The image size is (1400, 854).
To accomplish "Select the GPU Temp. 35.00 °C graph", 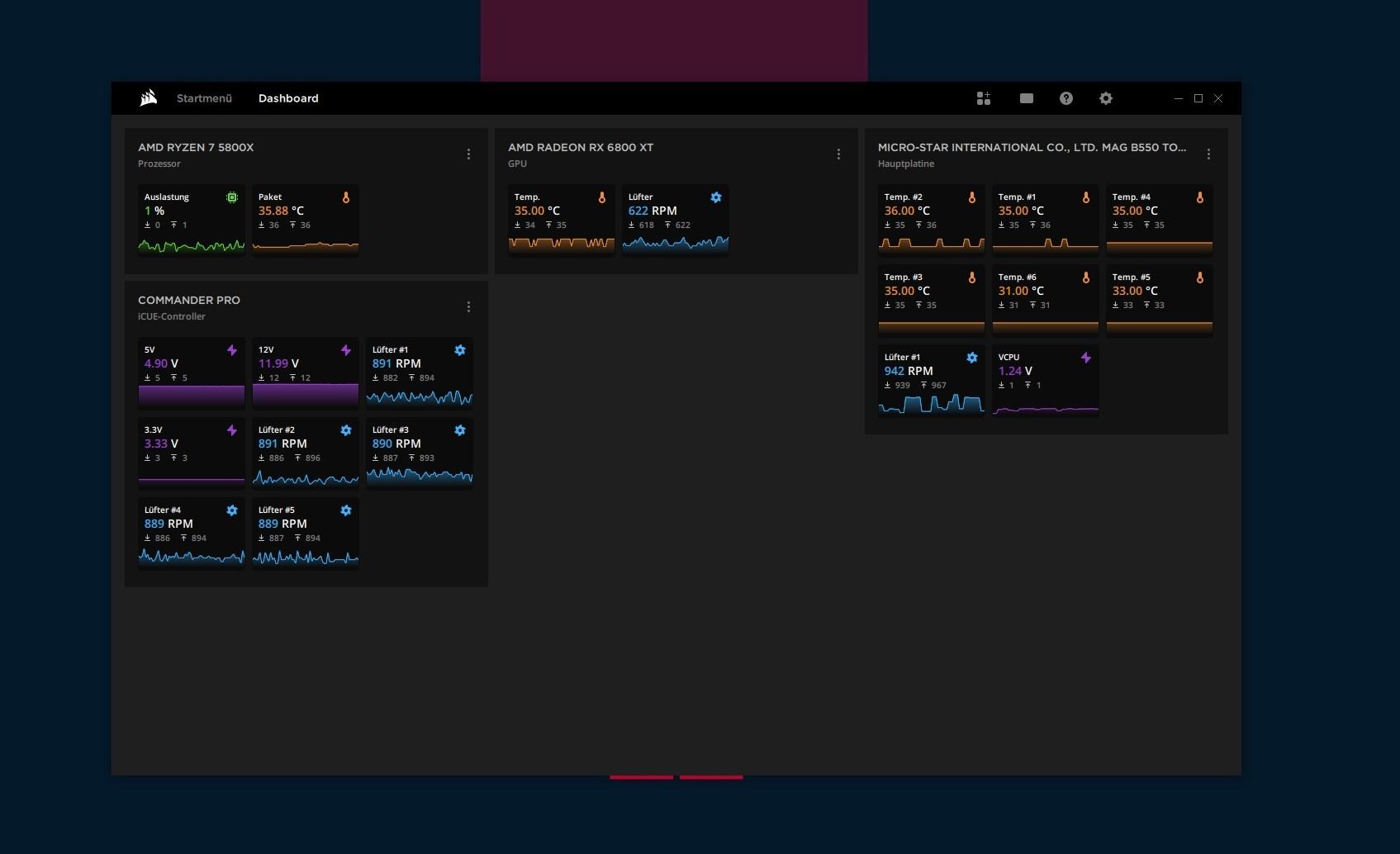I will pyautogui.click(x=562, y=245).
